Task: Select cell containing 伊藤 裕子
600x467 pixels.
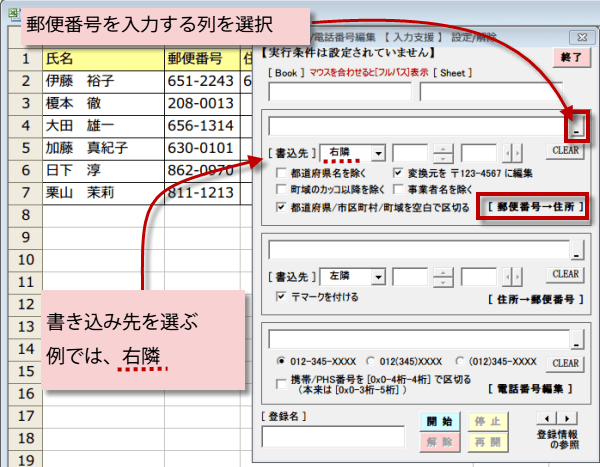Action: coord(103,82)
